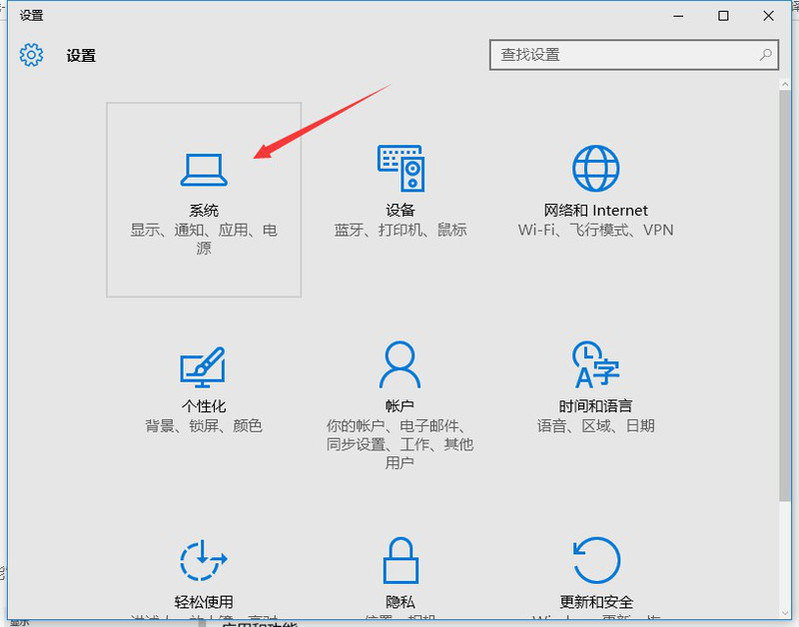The width and height of the screenshot is (799, 627).
Task: Click 显示、通知、应用、电源 description
Action: click(204, 239)
